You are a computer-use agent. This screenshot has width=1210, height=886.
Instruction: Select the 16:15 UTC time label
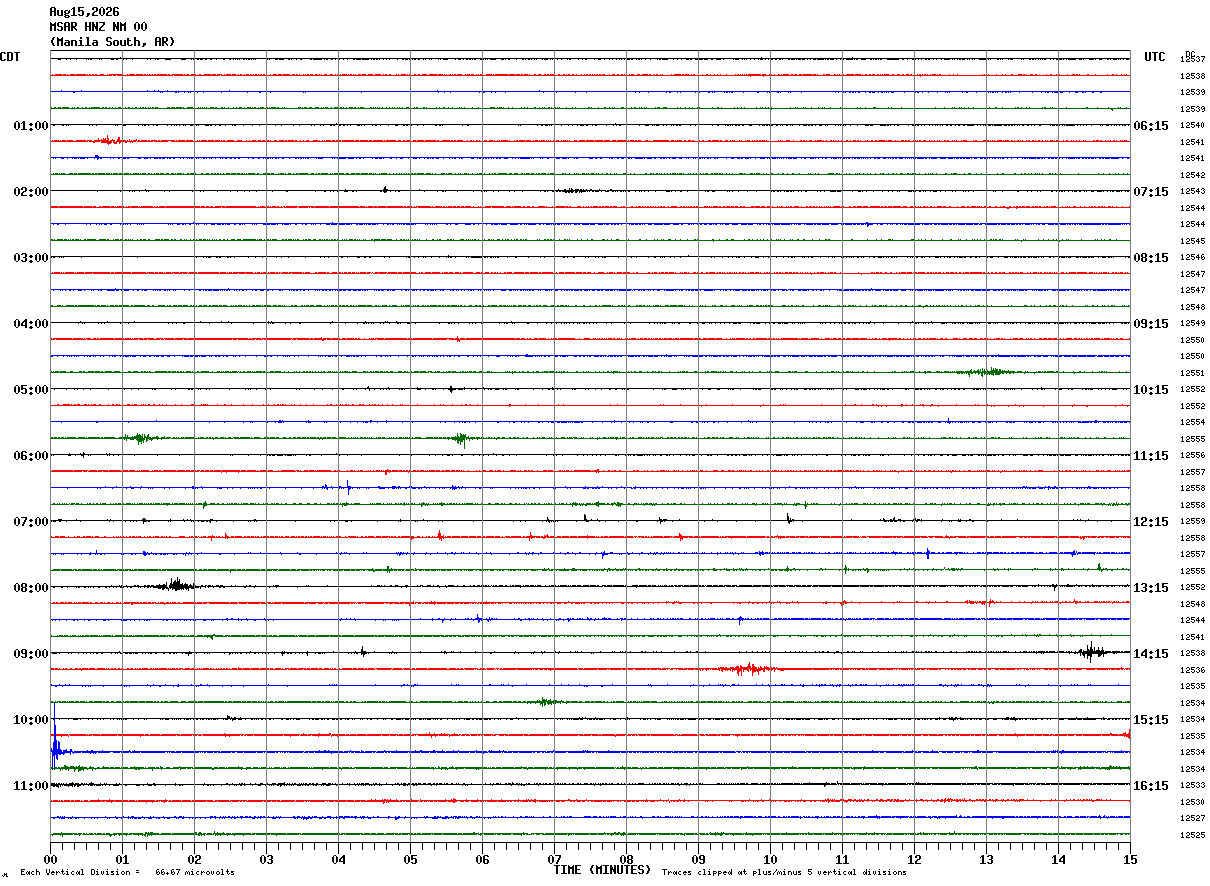tap(1150, 786)
